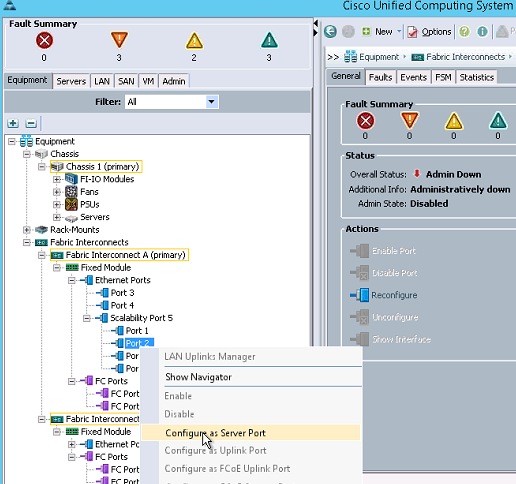516x484 pixels.
Task: Click the blue info icon in toolbar
Action: coord(482,32)
